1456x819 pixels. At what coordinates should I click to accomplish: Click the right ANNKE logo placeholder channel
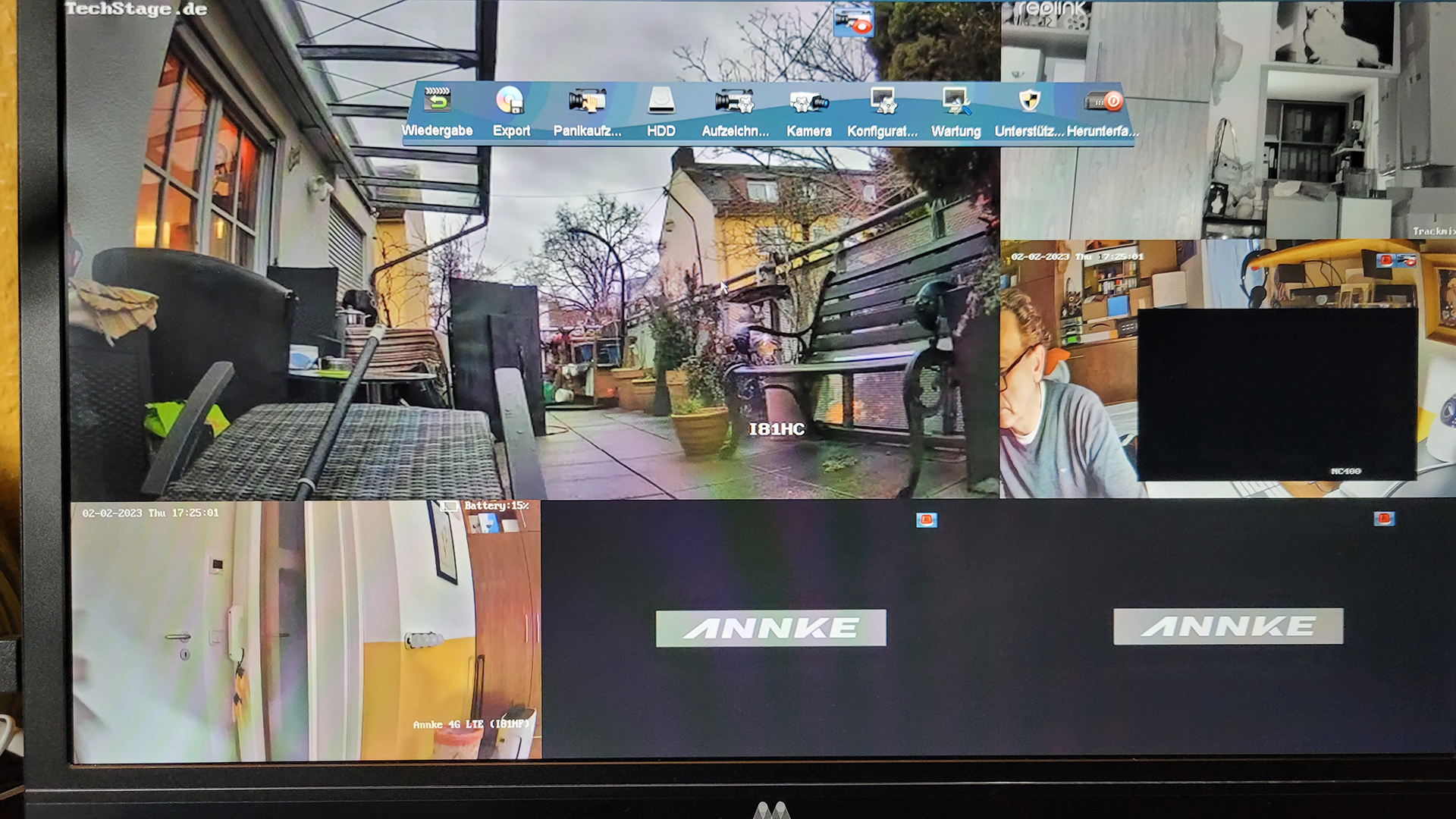pos(1228,626)
